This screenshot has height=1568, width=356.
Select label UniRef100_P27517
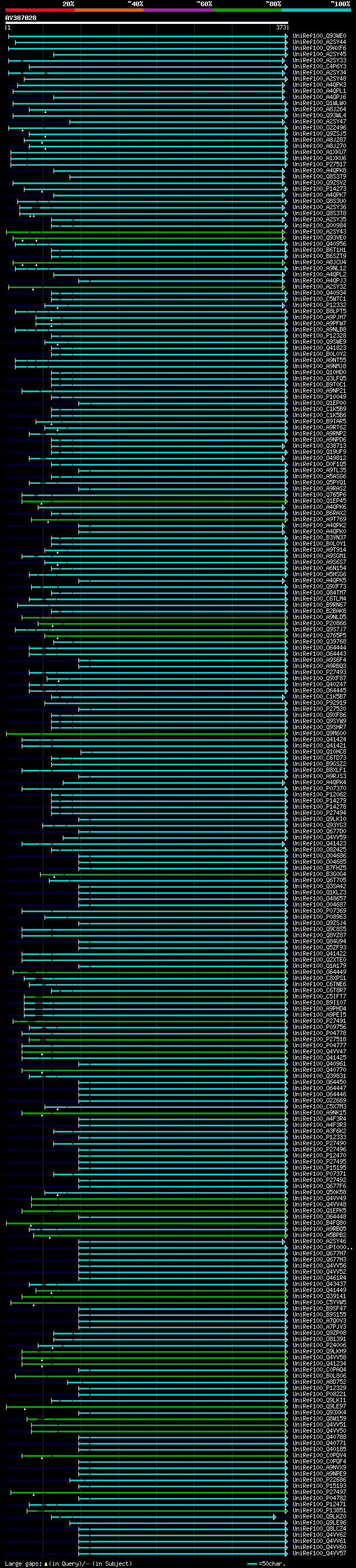(x=319, y=164)
